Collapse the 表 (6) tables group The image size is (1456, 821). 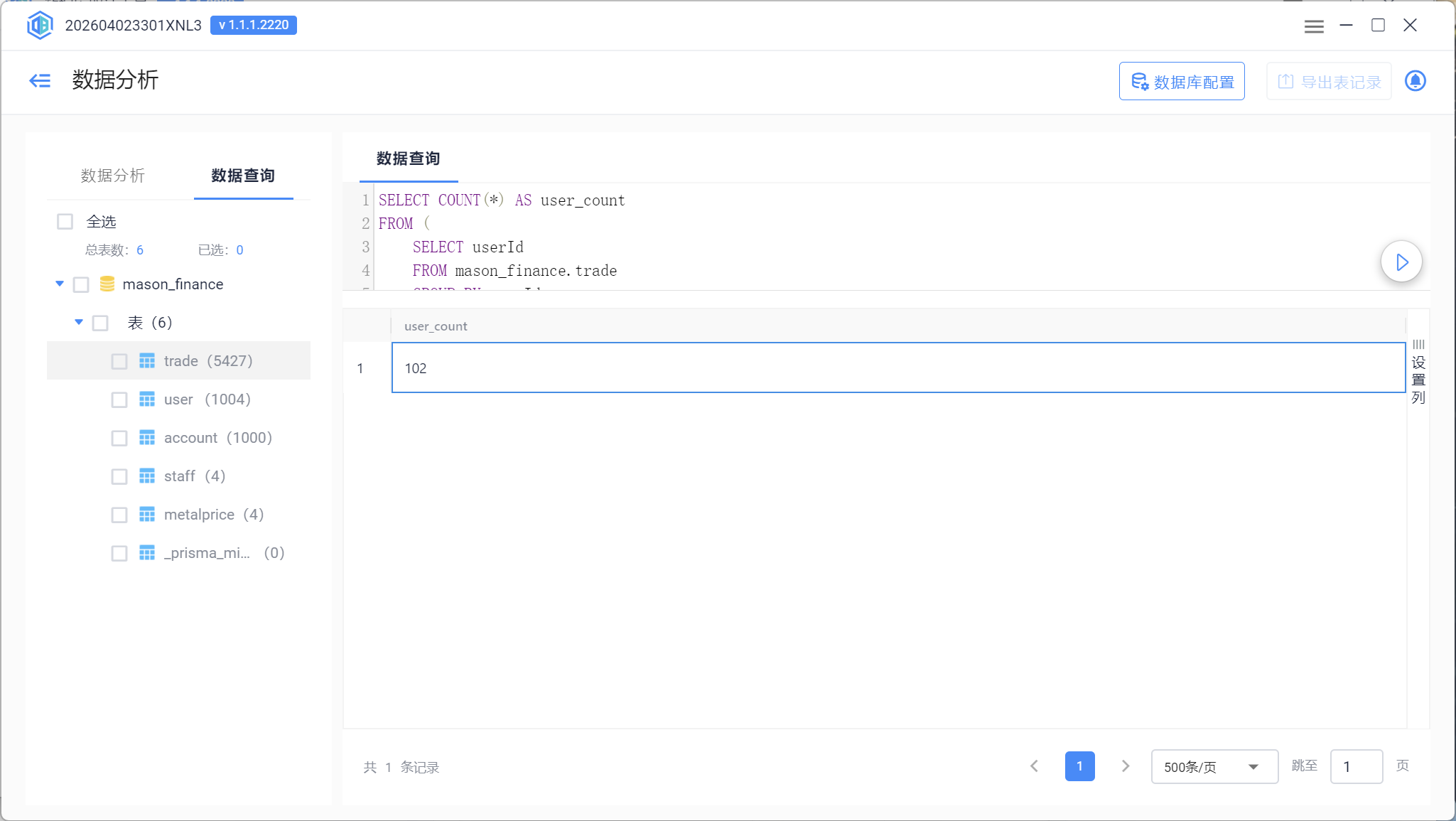(x=79, y=323)
